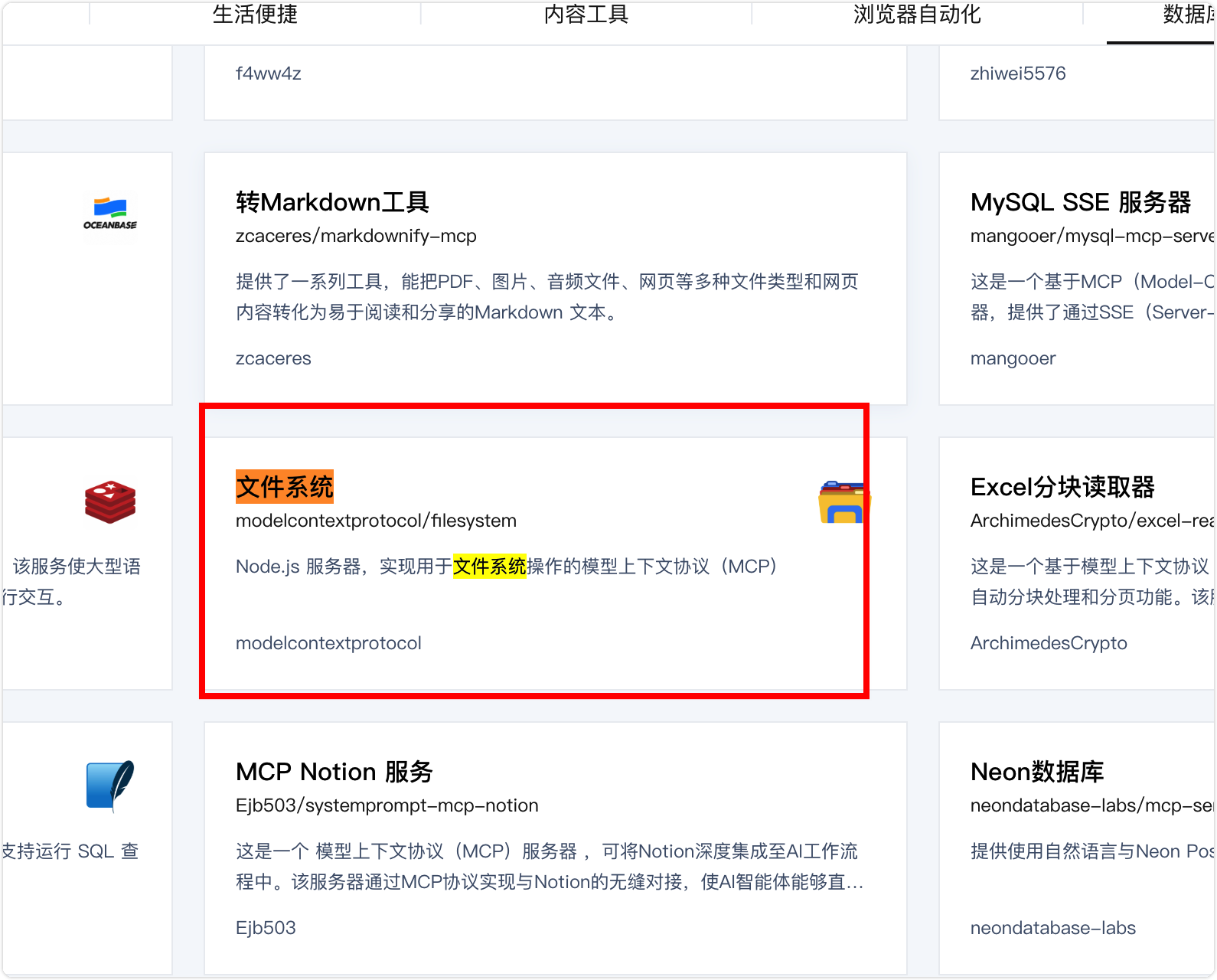Open the MySQL SSE 服务器 card
This screenshot has height=980, width=1217.
[x=1081, y=202]
